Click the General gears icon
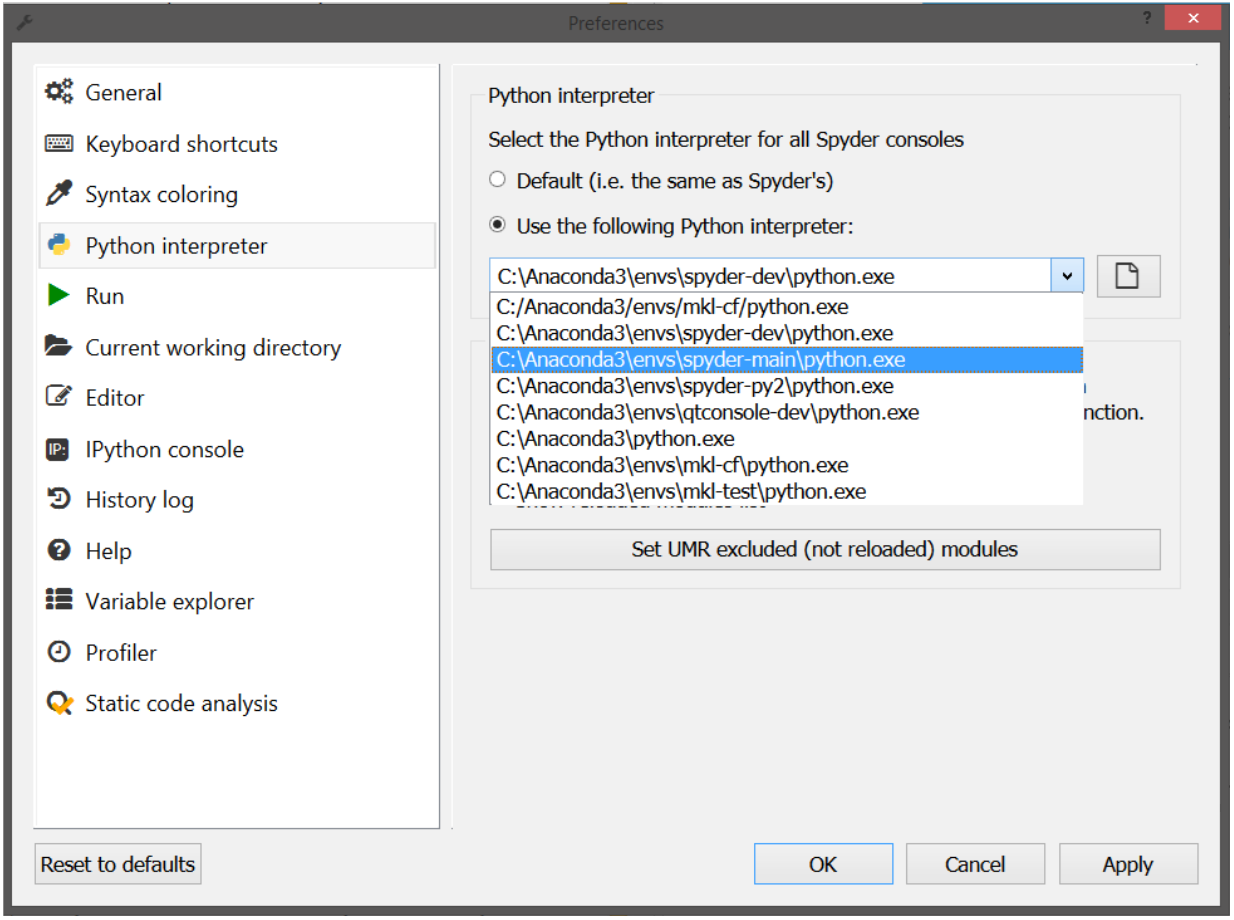 (x=59, y=92)
